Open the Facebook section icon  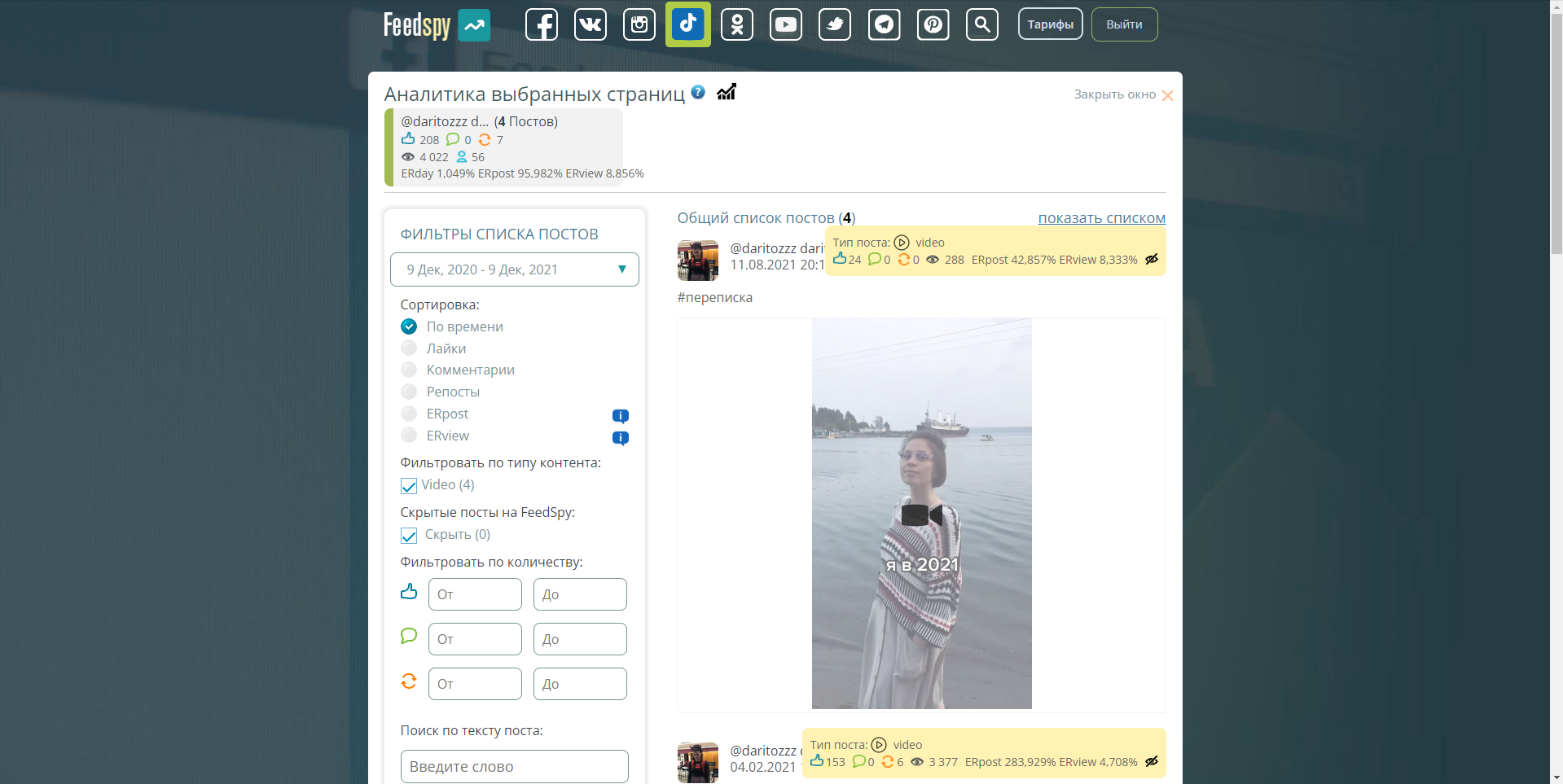[542, 24]
